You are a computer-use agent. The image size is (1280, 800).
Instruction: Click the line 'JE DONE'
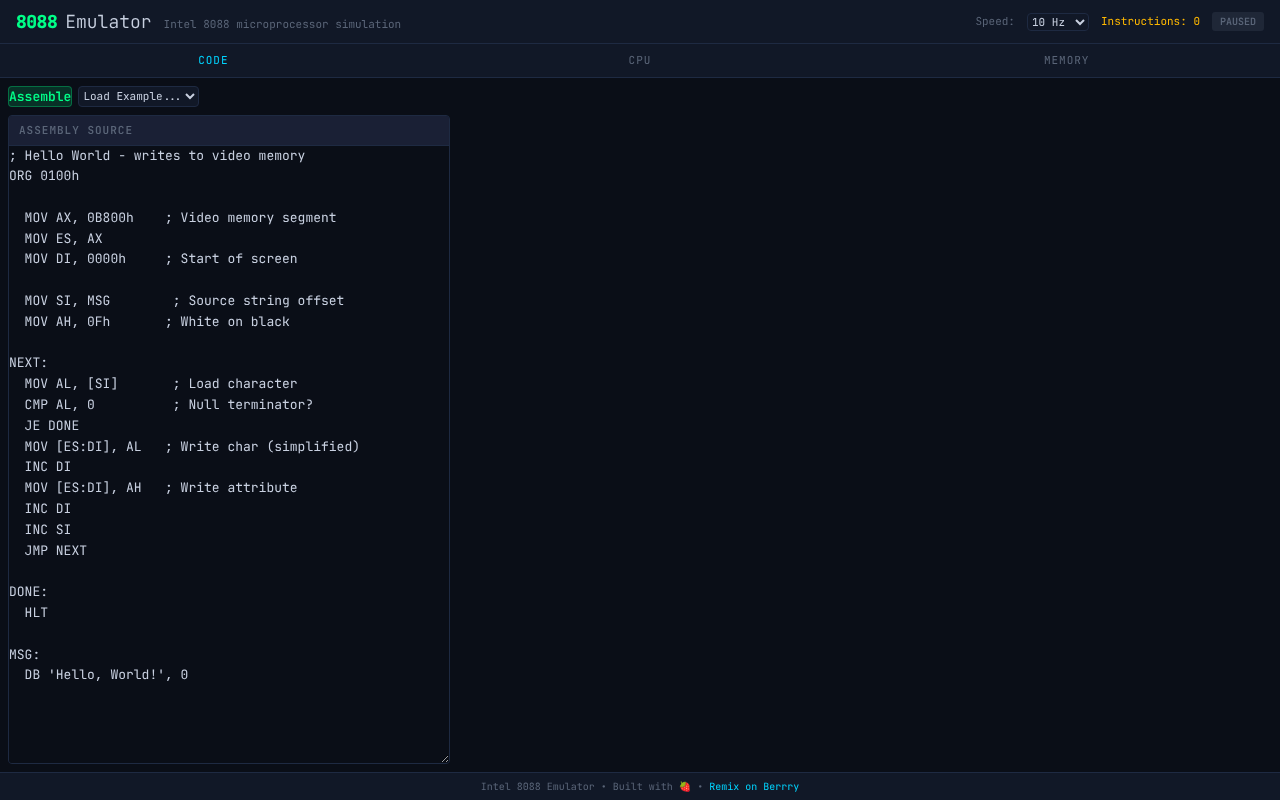tap(52, 426)
